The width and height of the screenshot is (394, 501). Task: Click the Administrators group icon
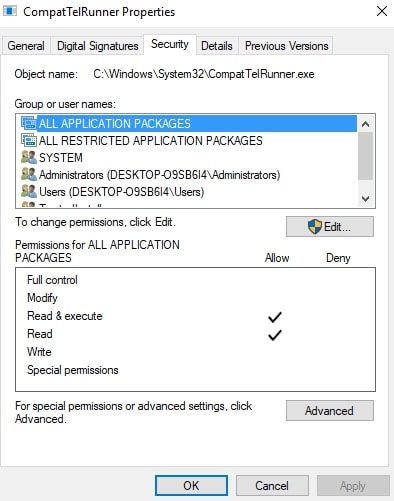pyautogui.click(x=29, y=174)
